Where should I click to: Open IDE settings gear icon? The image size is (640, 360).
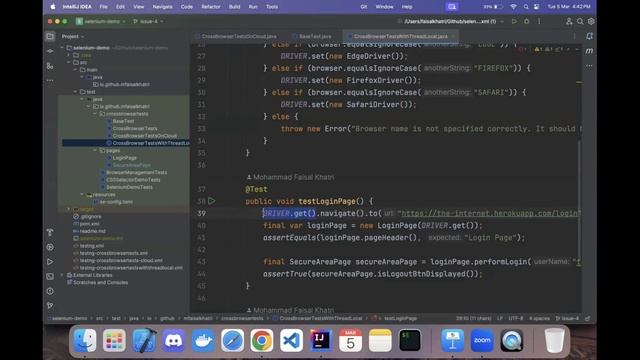[591, 21]
